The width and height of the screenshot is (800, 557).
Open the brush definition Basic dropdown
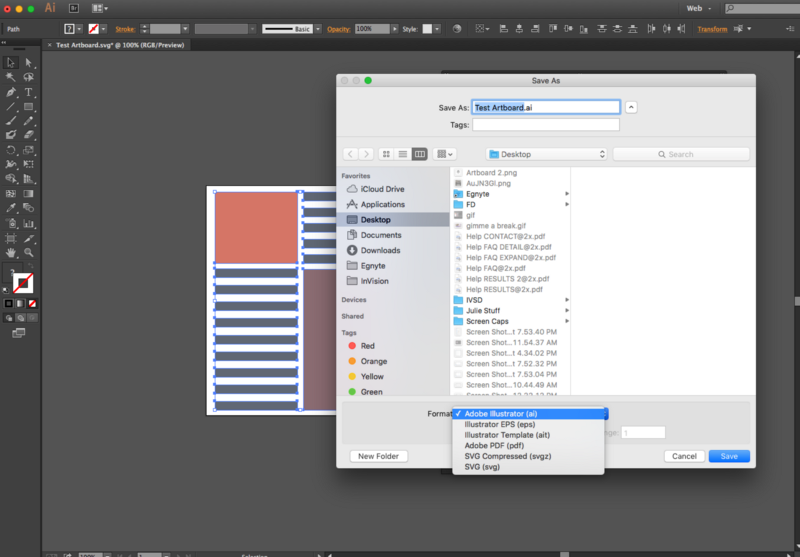click(x=318, y=29)
